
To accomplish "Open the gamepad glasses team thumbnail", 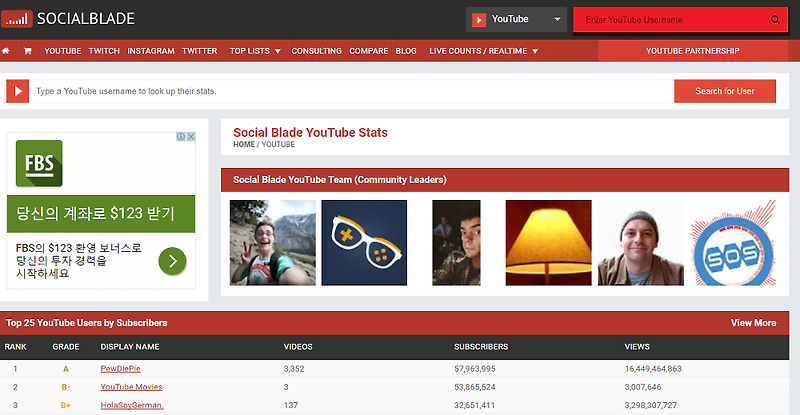I will click(x=364, y=243).
